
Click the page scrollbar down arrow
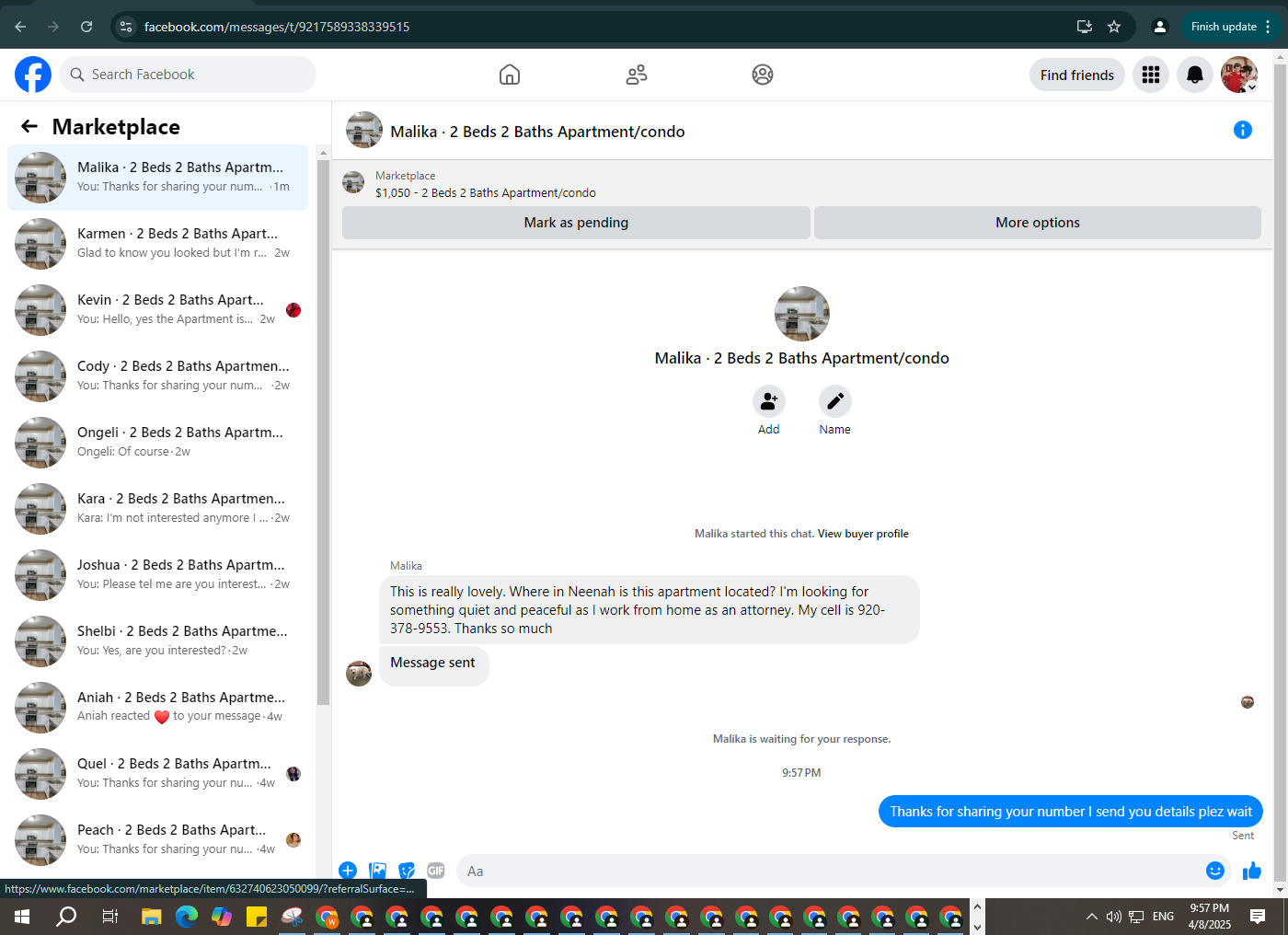click(x=1280, y=890)
